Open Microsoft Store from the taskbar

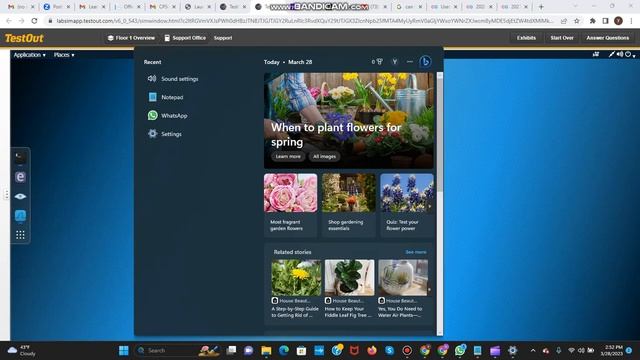[x=301, y=351]
